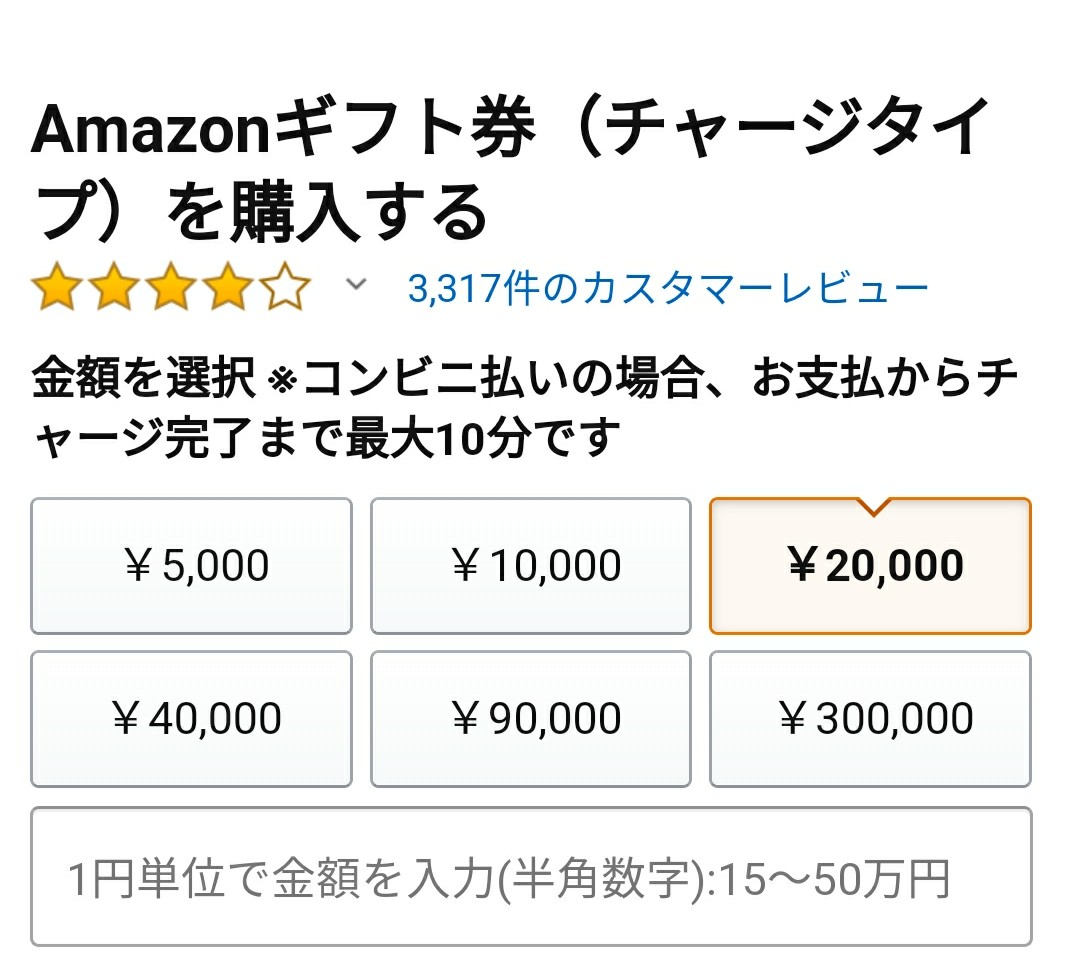This screenshot has width=1080, height=973.
Task: Open the 3,317件のカスタマーレビュー link
Action: [x=668, y=288]
